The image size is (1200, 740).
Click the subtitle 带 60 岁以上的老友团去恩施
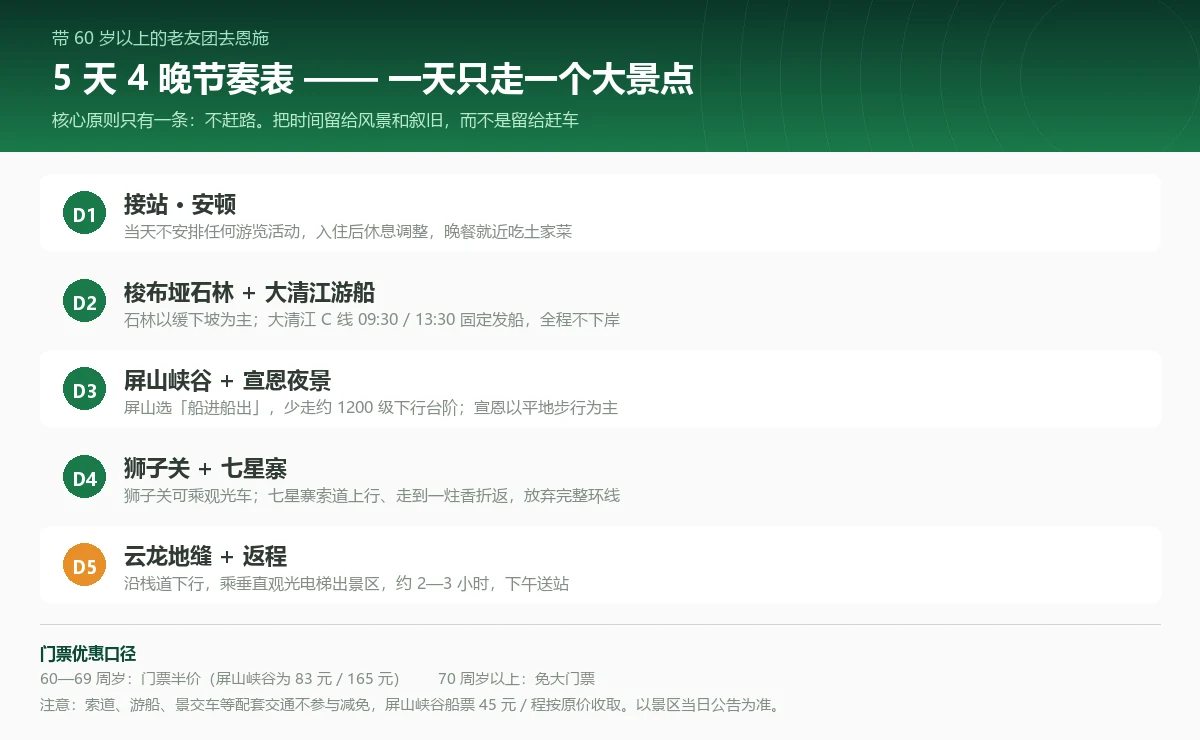point(161,38)
